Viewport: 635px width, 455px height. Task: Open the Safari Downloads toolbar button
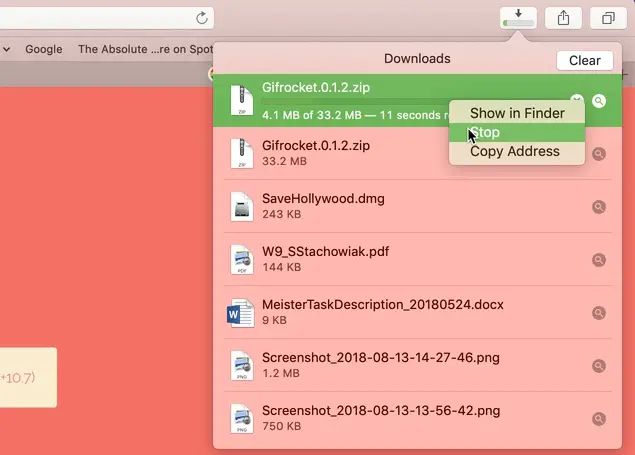[x=518, y=18]
